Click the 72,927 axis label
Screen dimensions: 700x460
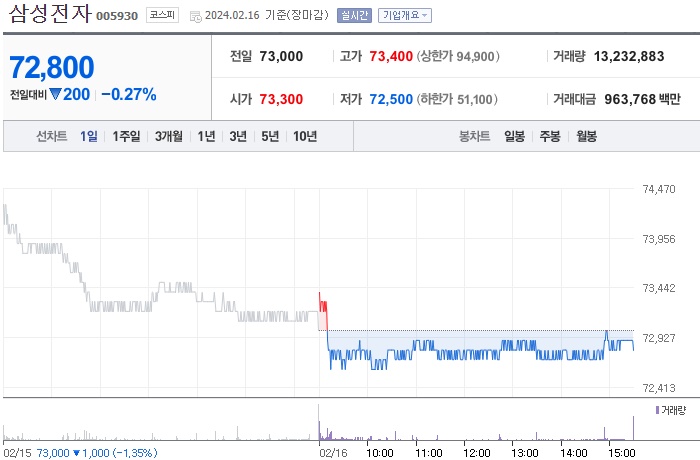(659, 338)
